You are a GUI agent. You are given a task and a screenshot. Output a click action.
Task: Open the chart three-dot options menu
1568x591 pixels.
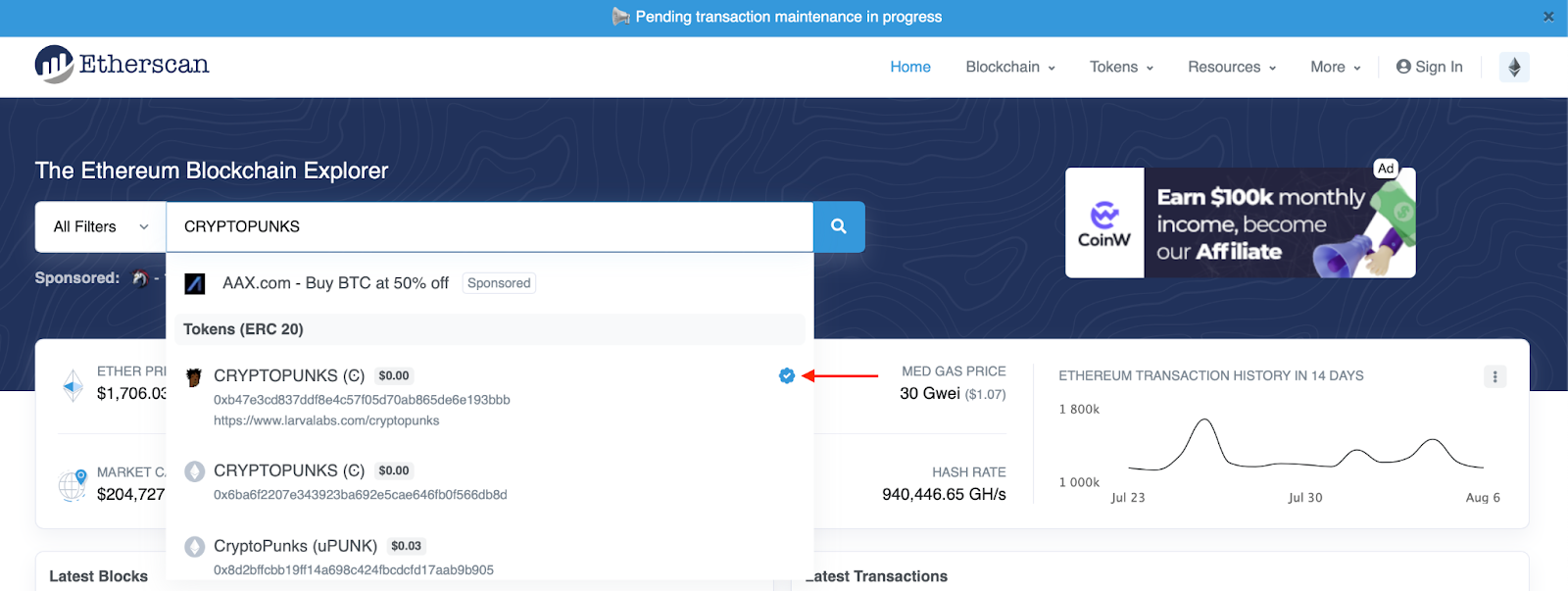pos(1494,376)
